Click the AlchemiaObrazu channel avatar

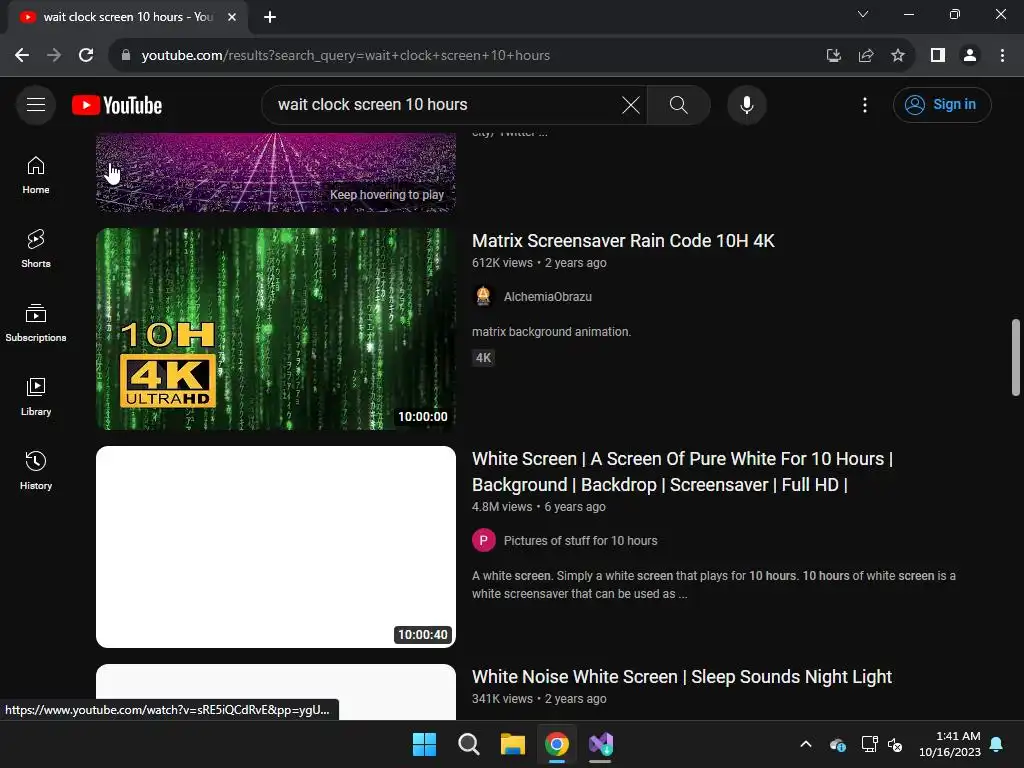tap(483, 296)
